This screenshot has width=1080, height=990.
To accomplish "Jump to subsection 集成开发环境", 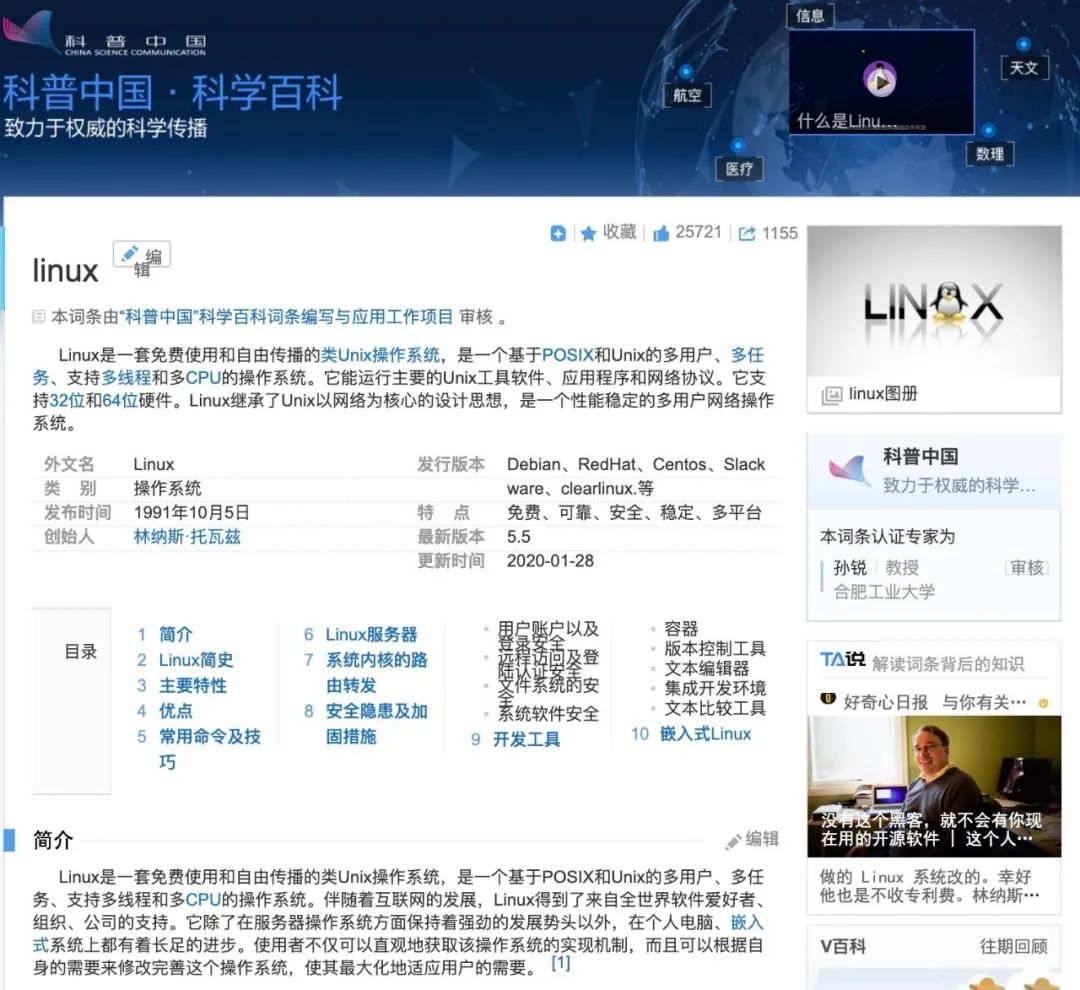I will click(715, 688).
